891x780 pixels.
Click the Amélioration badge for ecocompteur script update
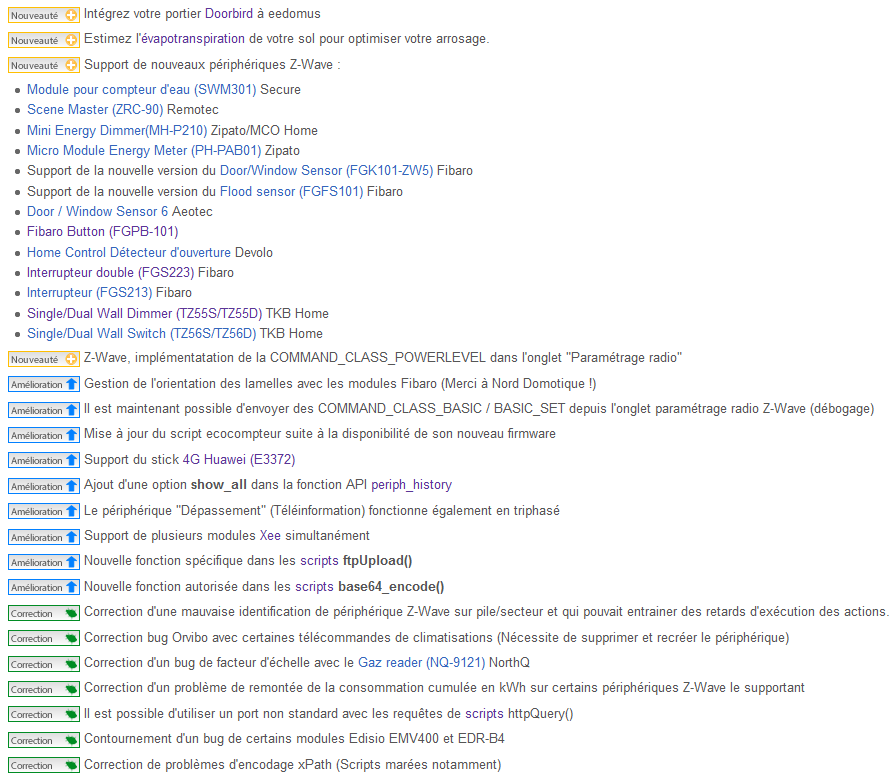coord(44,435)
